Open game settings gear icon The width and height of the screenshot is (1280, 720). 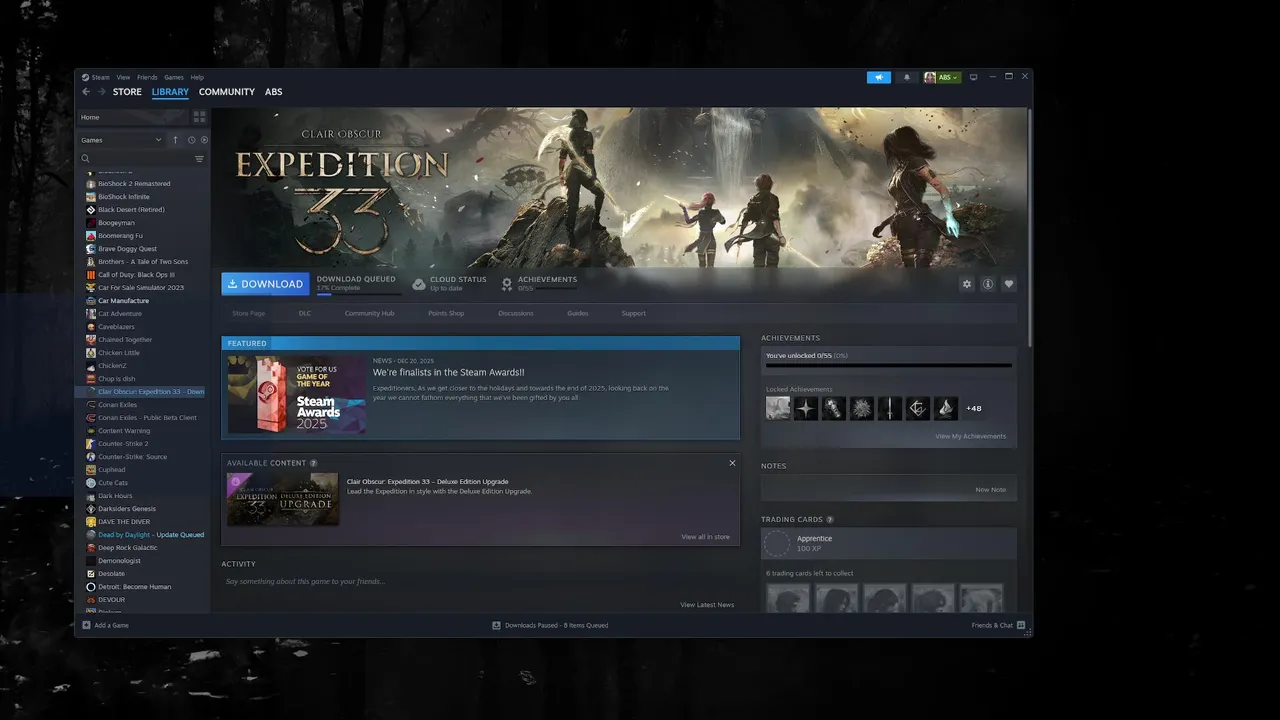(967, 284)
